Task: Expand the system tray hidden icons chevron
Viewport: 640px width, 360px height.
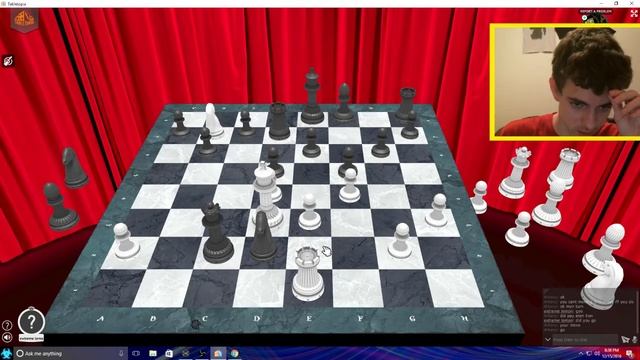Action: (x=581, y=353)
